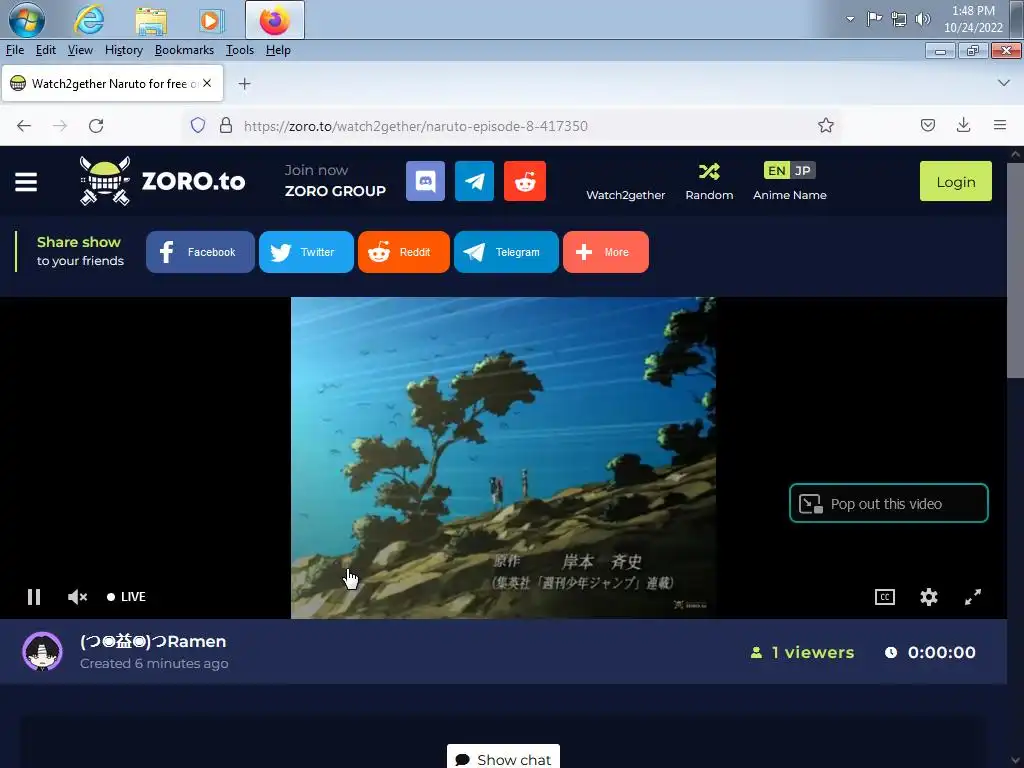1024x768 pixels.
Task: Open network tray icon
Action: 899,19
